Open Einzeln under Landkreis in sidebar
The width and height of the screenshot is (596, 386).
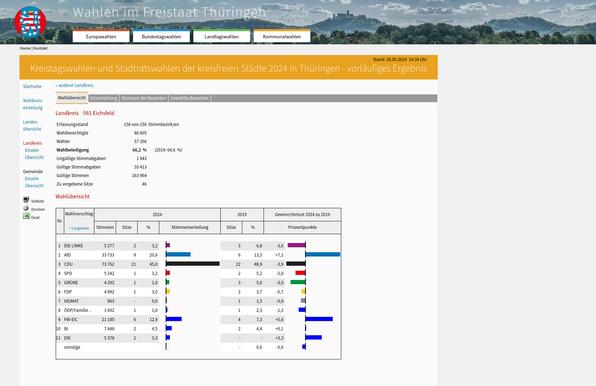click(32, 150)
